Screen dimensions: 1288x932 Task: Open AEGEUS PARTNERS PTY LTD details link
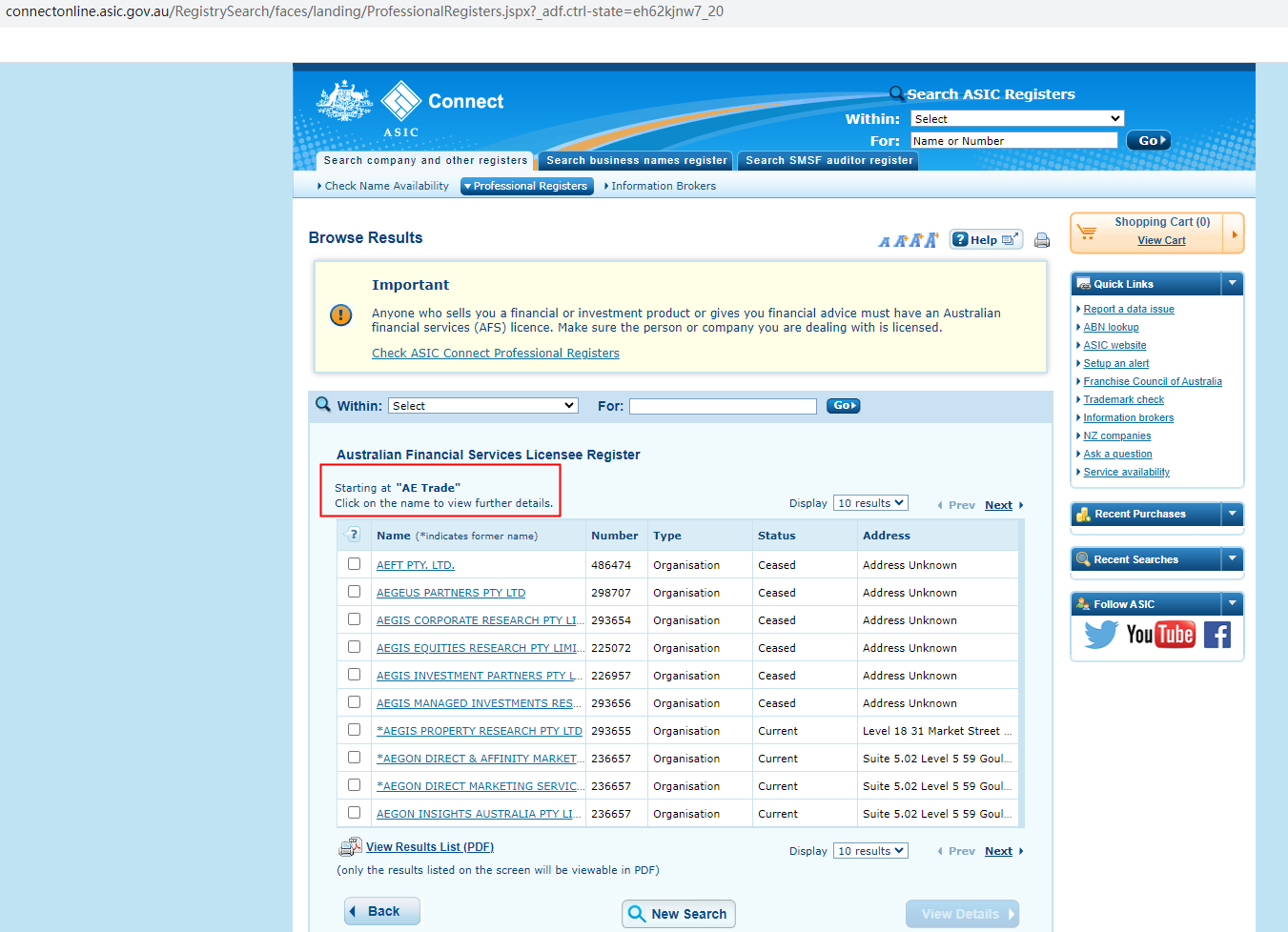(451, 593)
